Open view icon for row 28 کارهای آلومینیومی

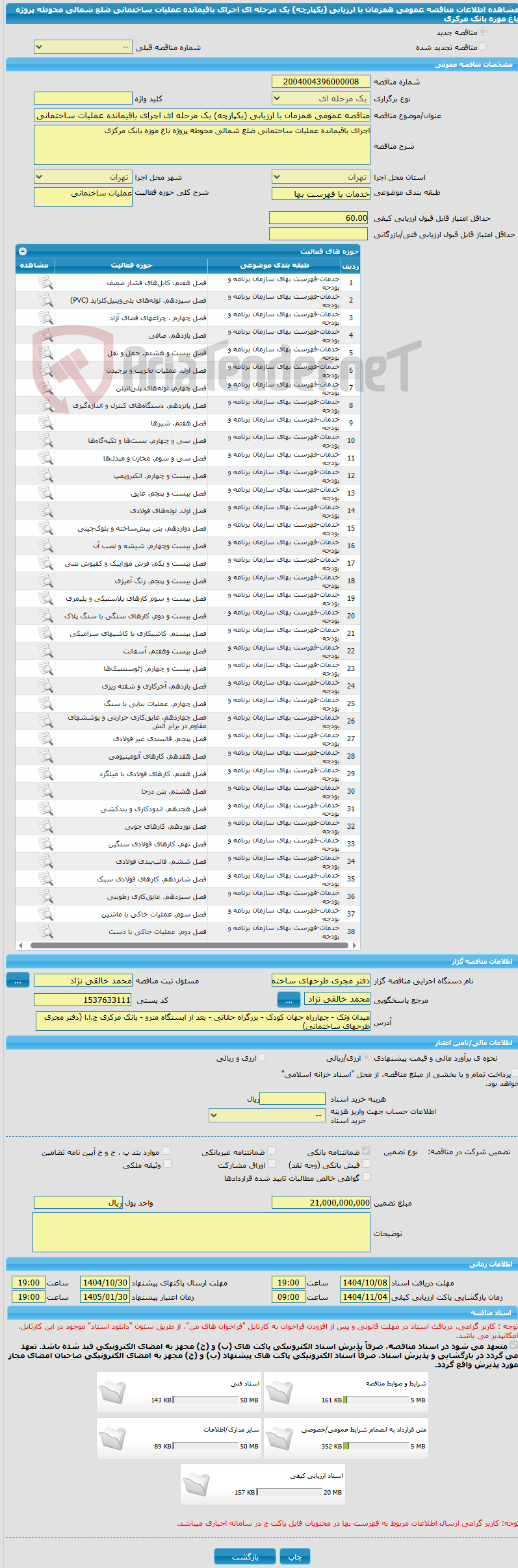click(45, 756)
